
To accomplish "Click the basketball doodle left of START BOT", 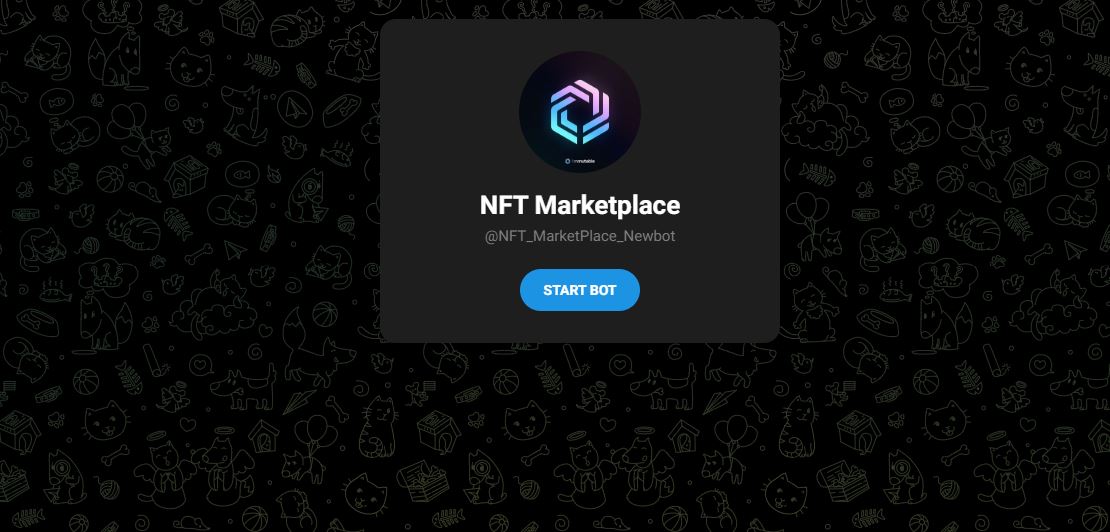I will (x=324, y=314).
